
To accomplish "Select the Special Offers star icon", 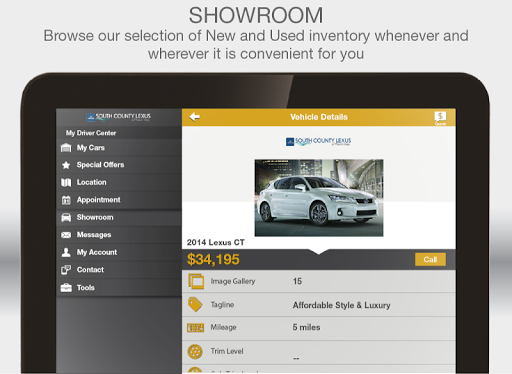I will pyautogui.click(x=66, y=165).
